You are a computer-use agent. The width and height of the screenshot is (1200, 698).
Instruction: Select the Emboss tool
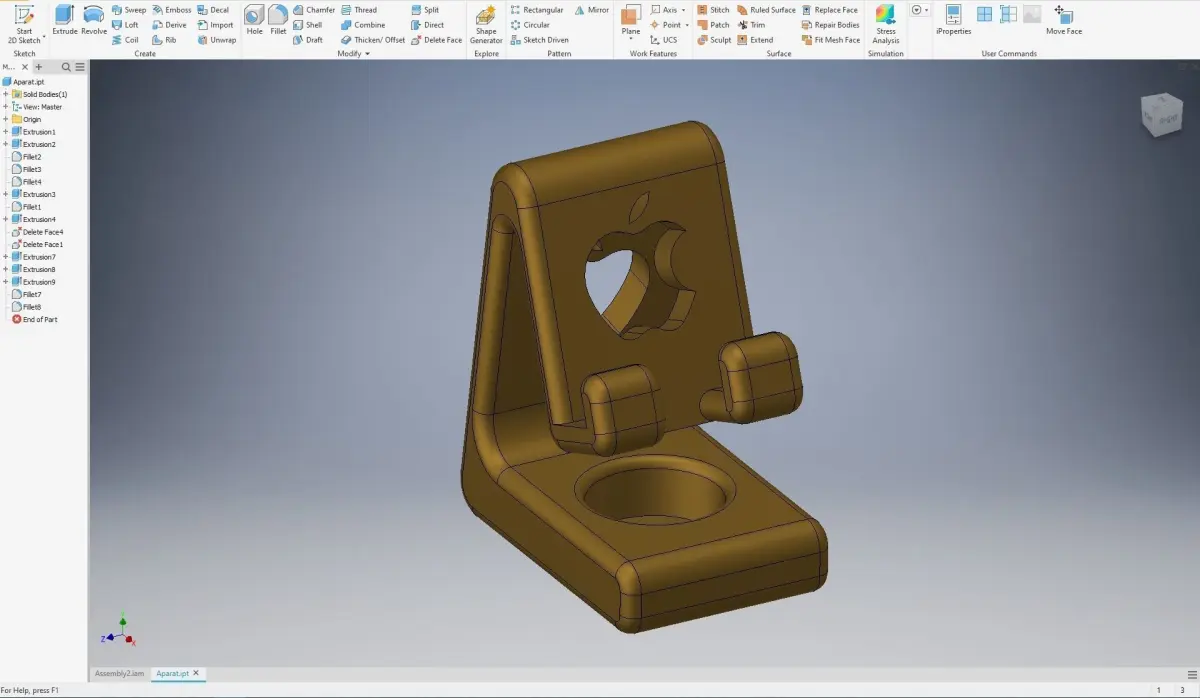171,10
